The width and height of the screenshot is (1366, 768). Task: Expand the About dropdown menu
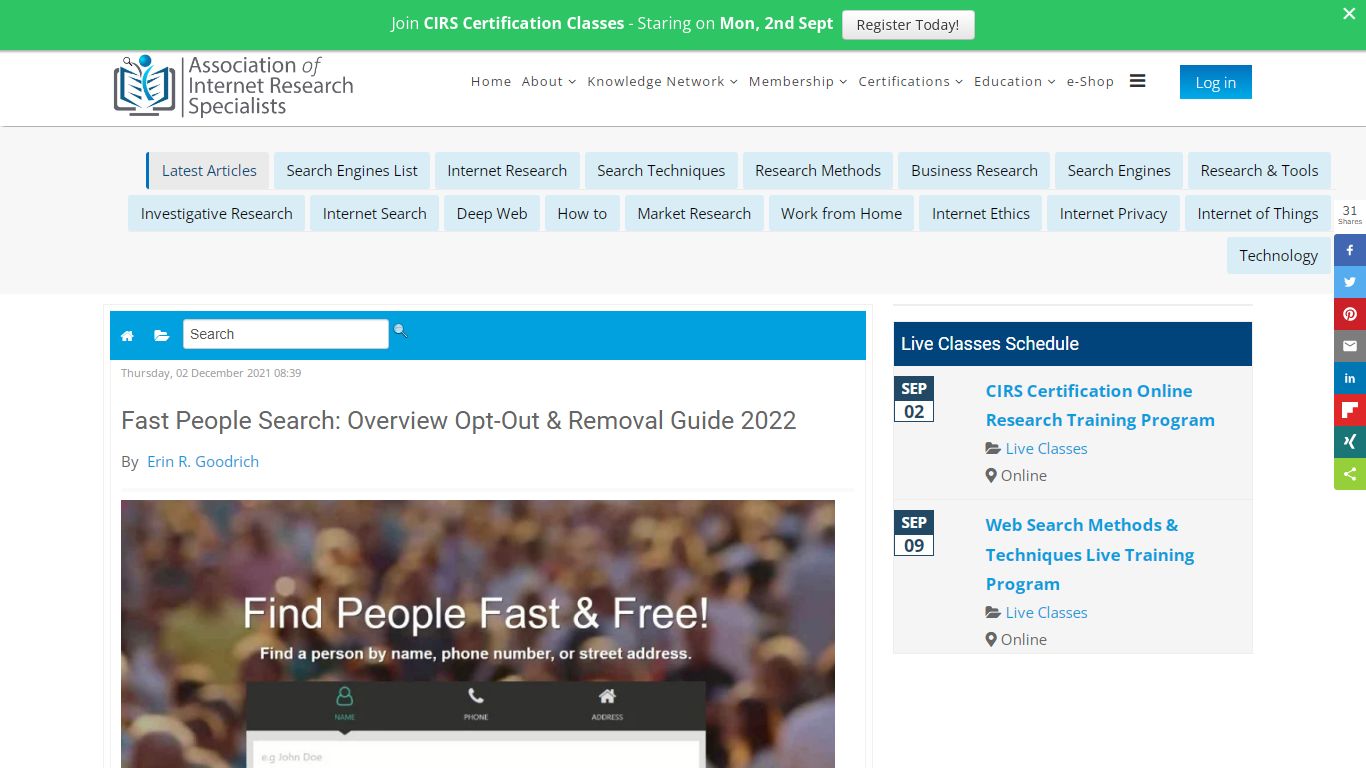coord(549,82)
